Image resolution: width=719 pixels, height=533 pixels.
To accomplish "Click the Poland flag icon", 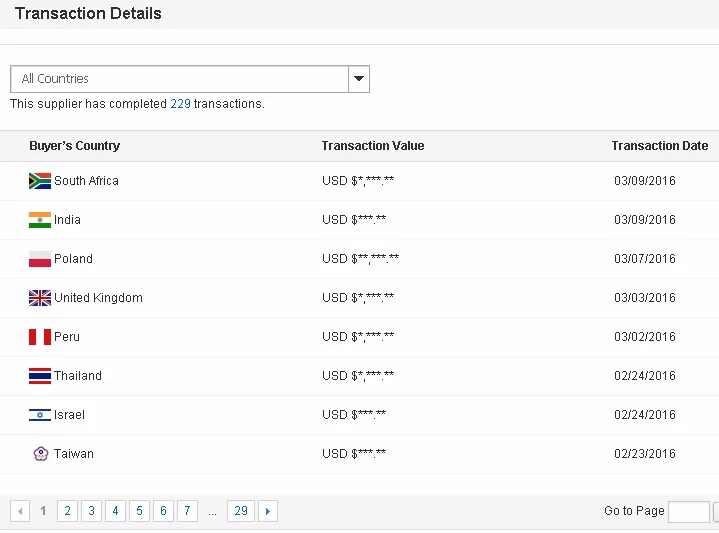I will [40, 259].
